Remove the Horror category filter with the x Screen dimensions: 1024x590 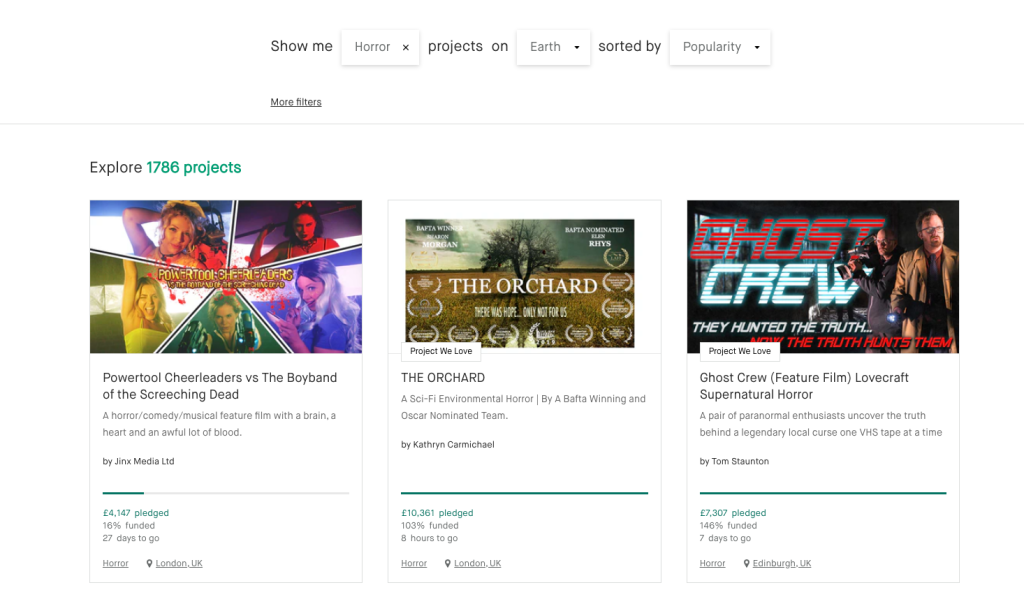[x=405, y=47]
